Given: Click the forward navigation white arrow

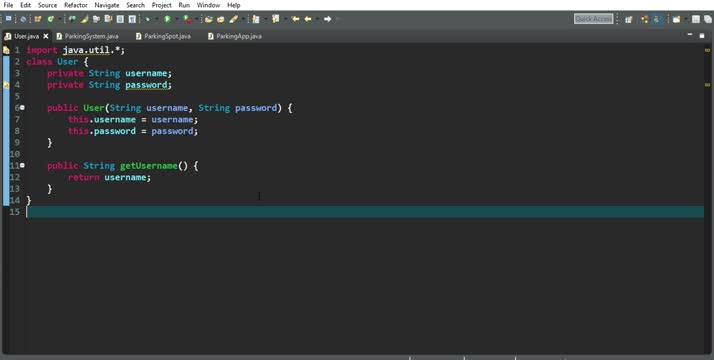Looking at the screenshot, I should click(x=327, y=19).
